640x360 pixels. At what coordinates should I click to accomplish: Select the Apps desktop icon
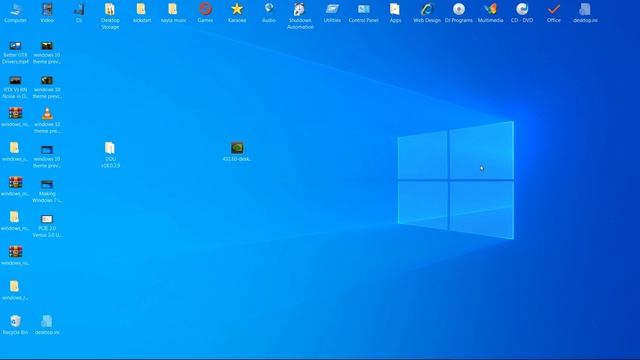[x=395, y=12]
